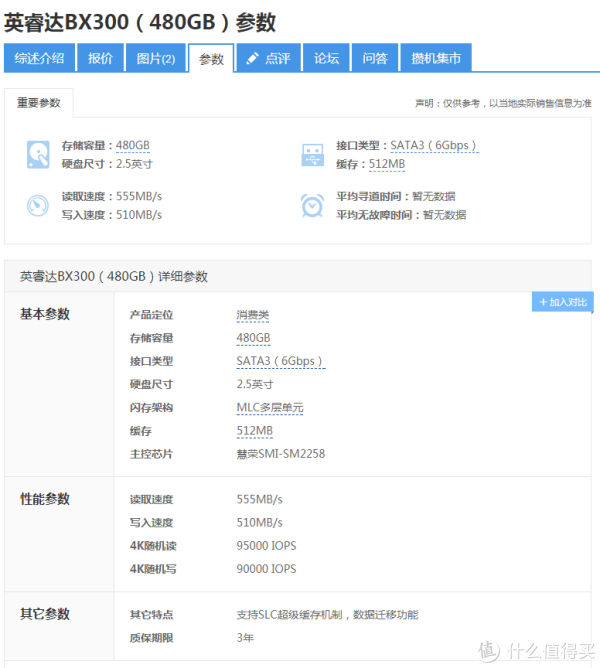600x668 pixels.
Task: Click 512MB link in 基本参数 table
Action: click(254, 431)
